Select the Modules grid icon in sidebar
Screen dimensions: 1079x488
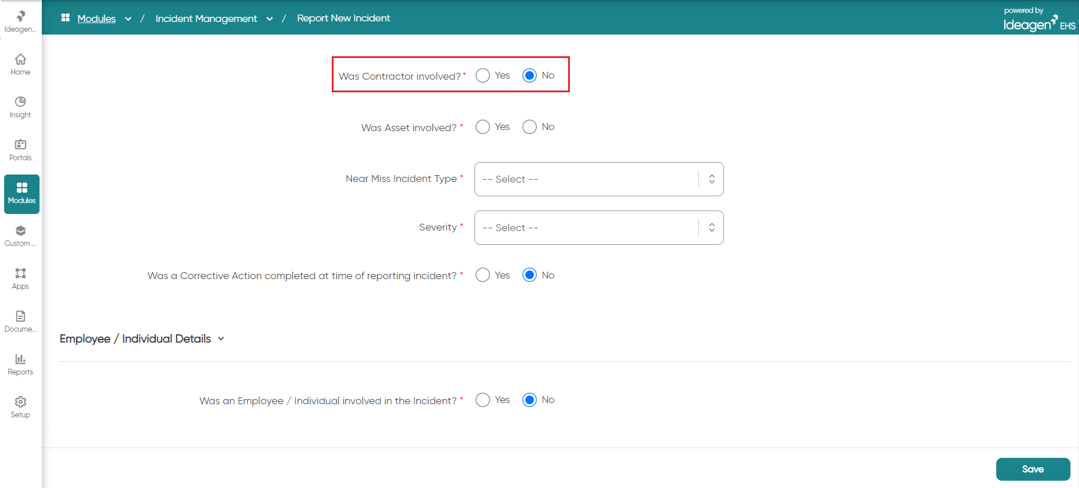click(x=21, y=188)
